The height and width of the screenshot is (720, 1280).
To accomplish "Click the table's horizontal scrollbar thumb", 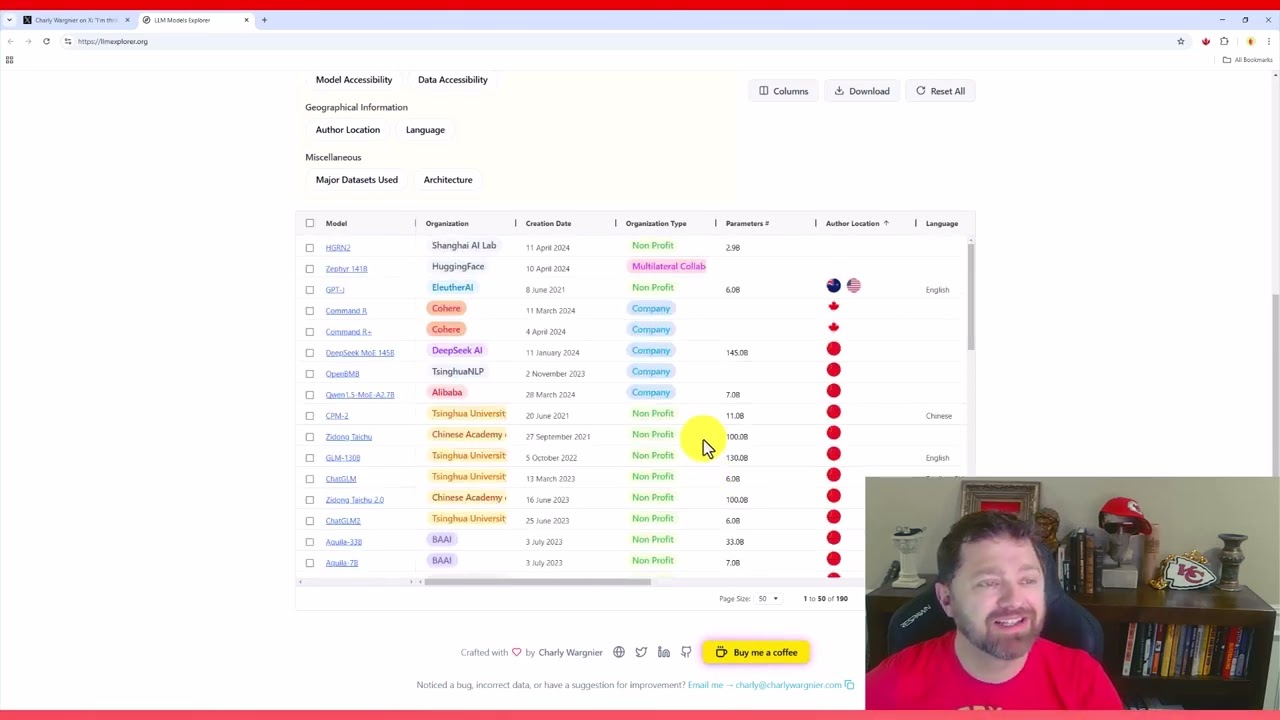I will (x=537, y=582).
